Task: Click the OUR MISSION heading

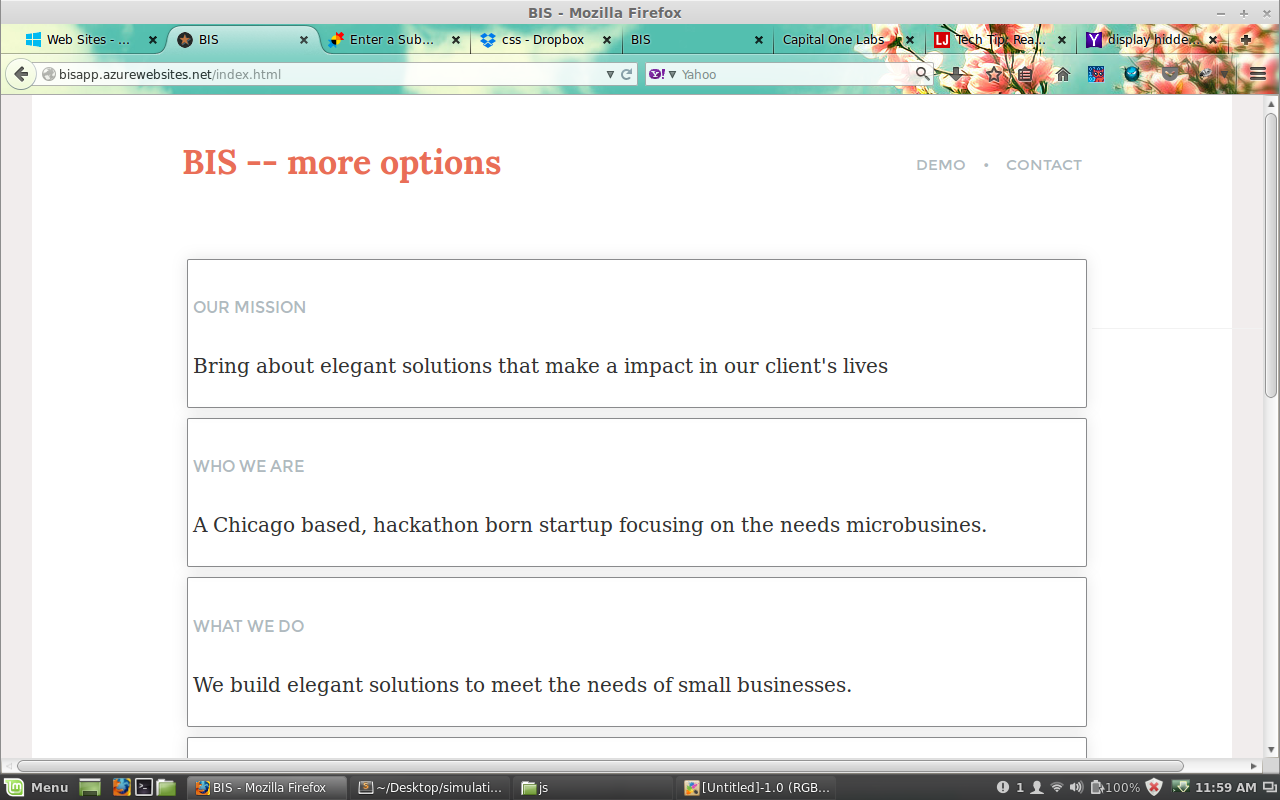Action: (250, 307)
